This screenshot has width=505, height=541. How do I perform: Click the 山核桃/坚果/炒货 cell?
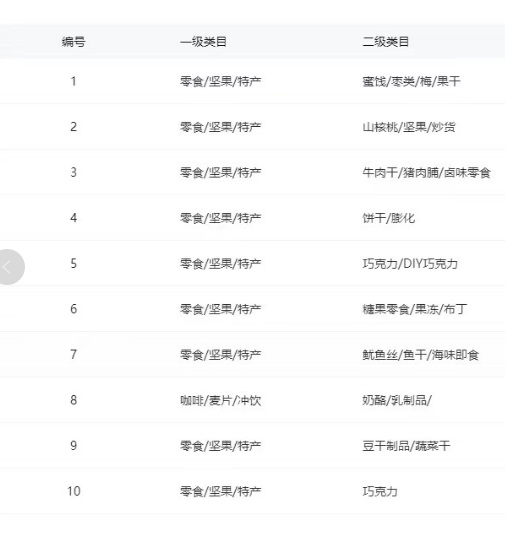pos(409,127)
